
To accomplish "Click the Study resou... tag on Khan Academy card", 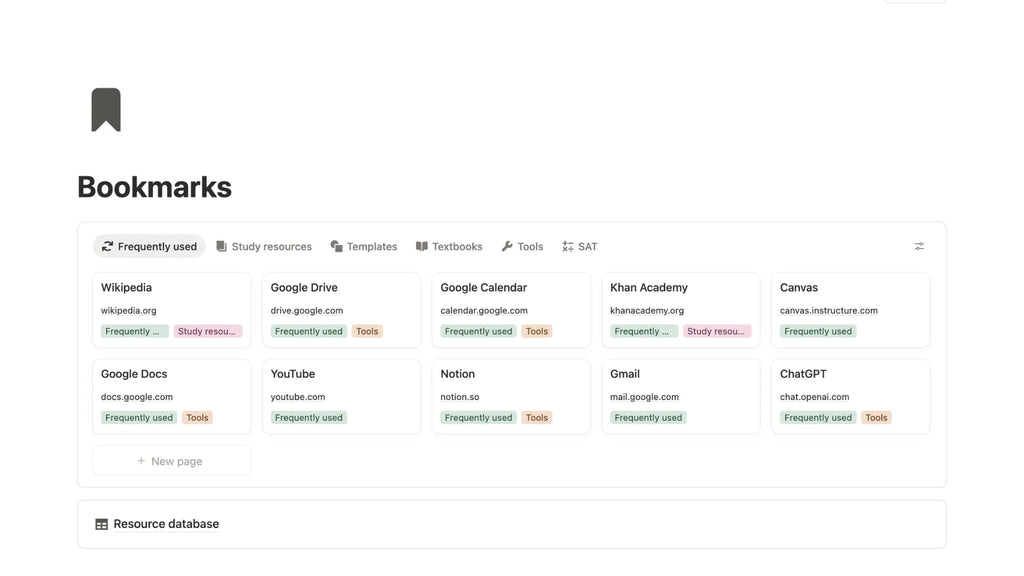I will pos(717,331).
